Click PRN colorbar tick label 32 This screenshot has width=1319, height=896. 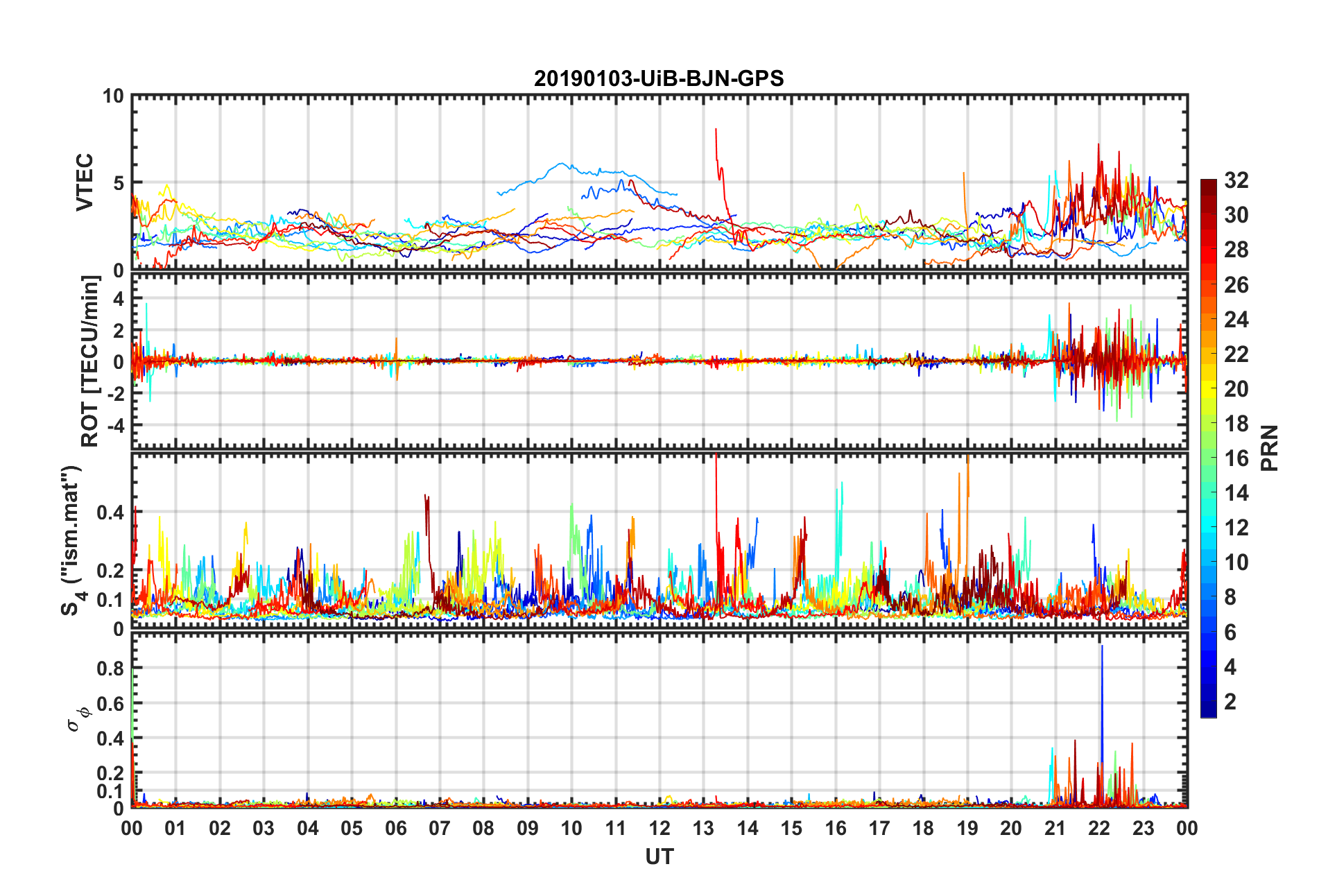point(1236,180)
